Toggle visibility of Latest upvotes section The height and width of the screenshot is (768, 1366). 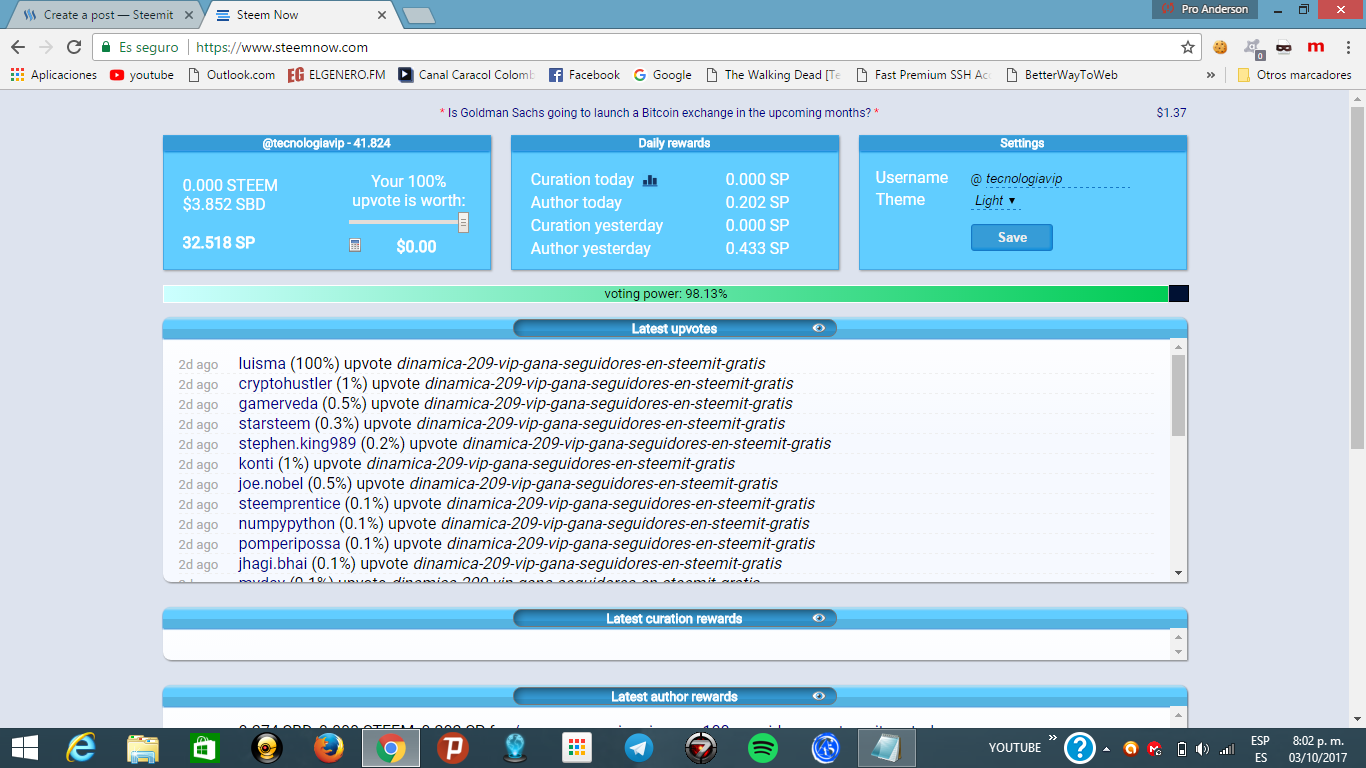point(819,328)
